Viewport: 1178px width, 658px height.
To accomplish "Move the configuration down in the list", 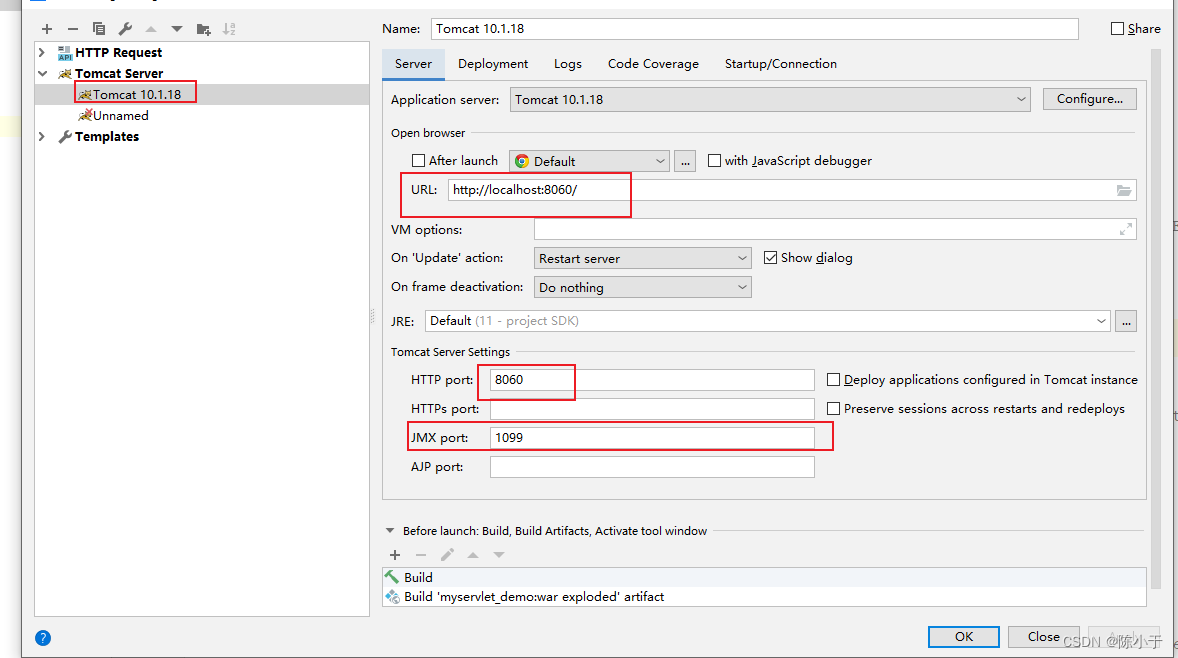I will pos(176,29).
